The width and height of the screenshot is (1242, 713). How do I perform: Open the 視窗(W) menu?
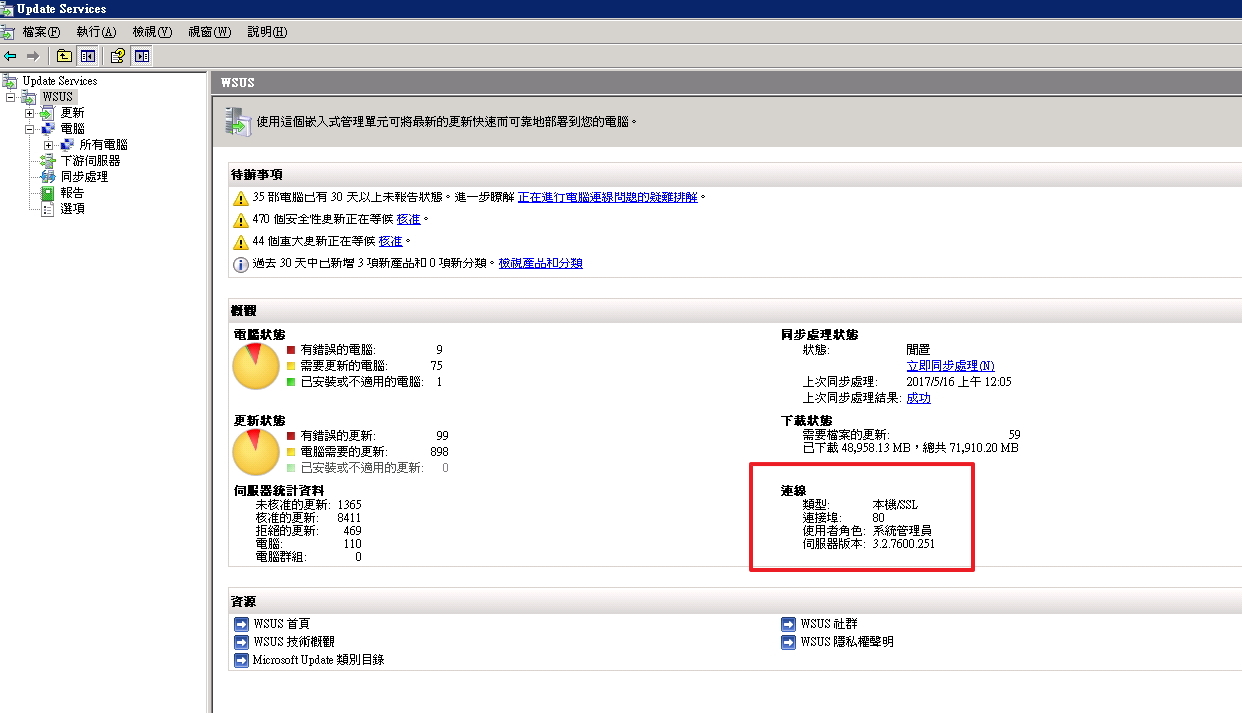point(209,32)
